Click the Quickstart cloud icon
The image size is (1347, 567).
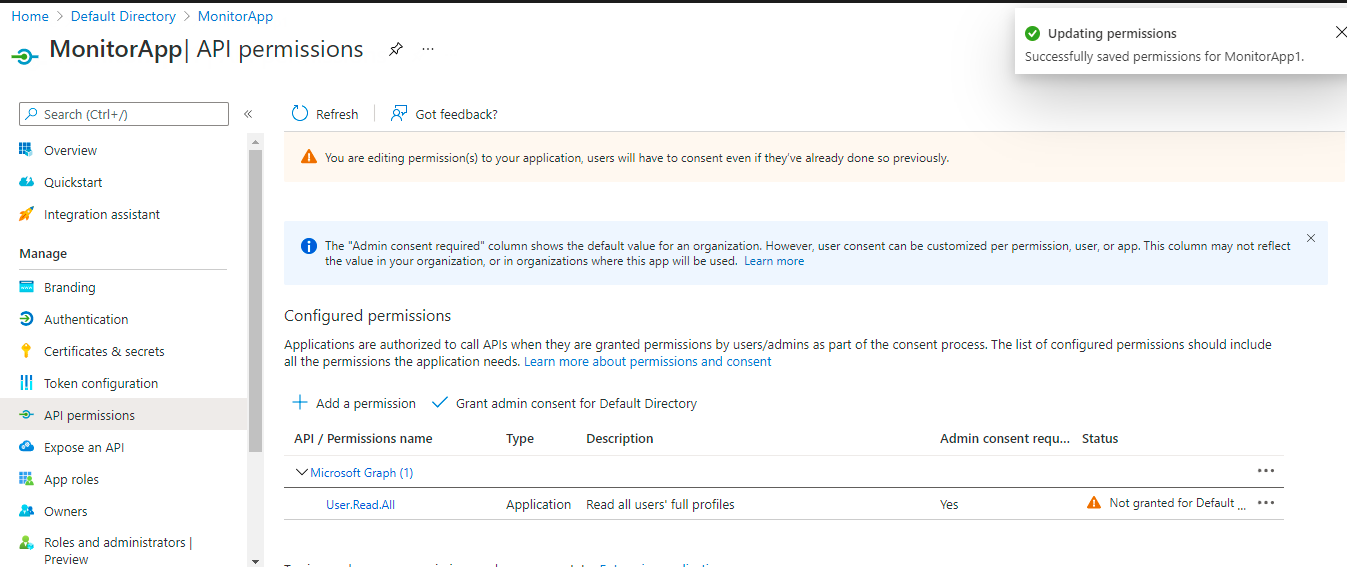coord(26,182)
